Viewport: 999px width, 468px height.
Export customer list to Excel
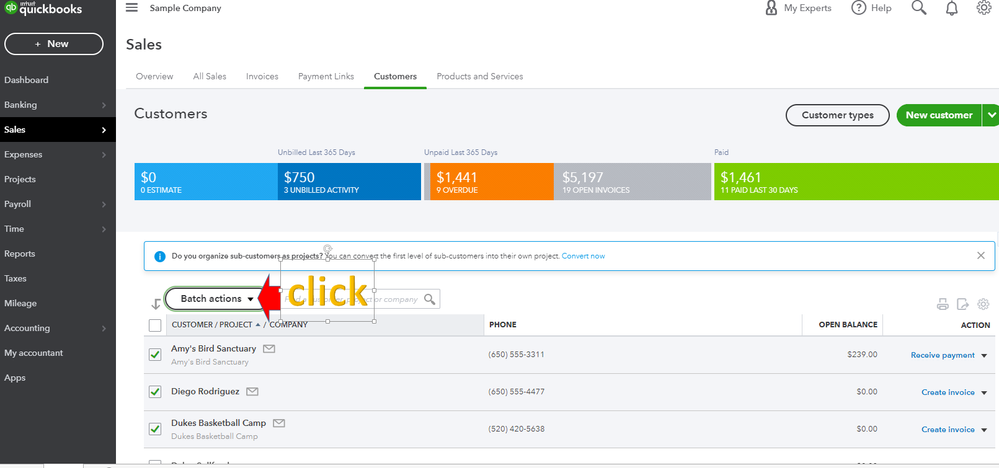(x=963, y=304)
